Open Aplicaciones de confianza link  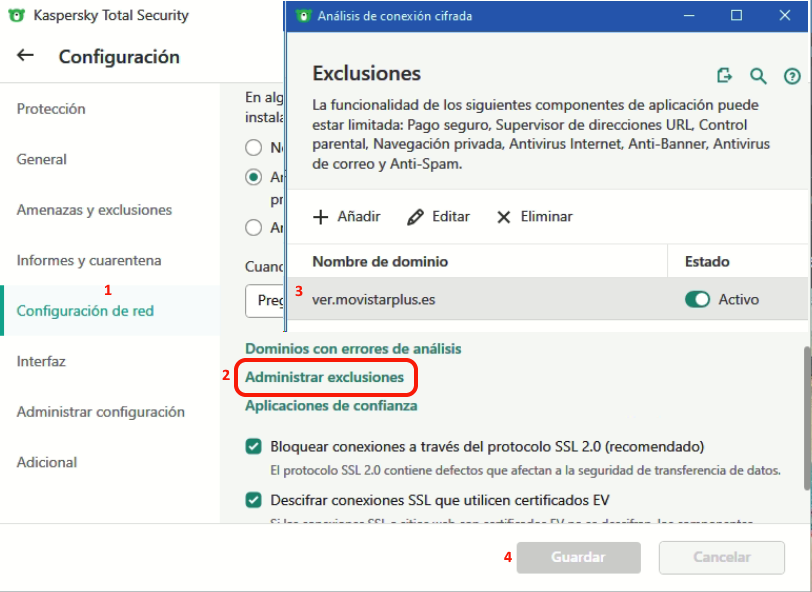(x=331, y=405)
